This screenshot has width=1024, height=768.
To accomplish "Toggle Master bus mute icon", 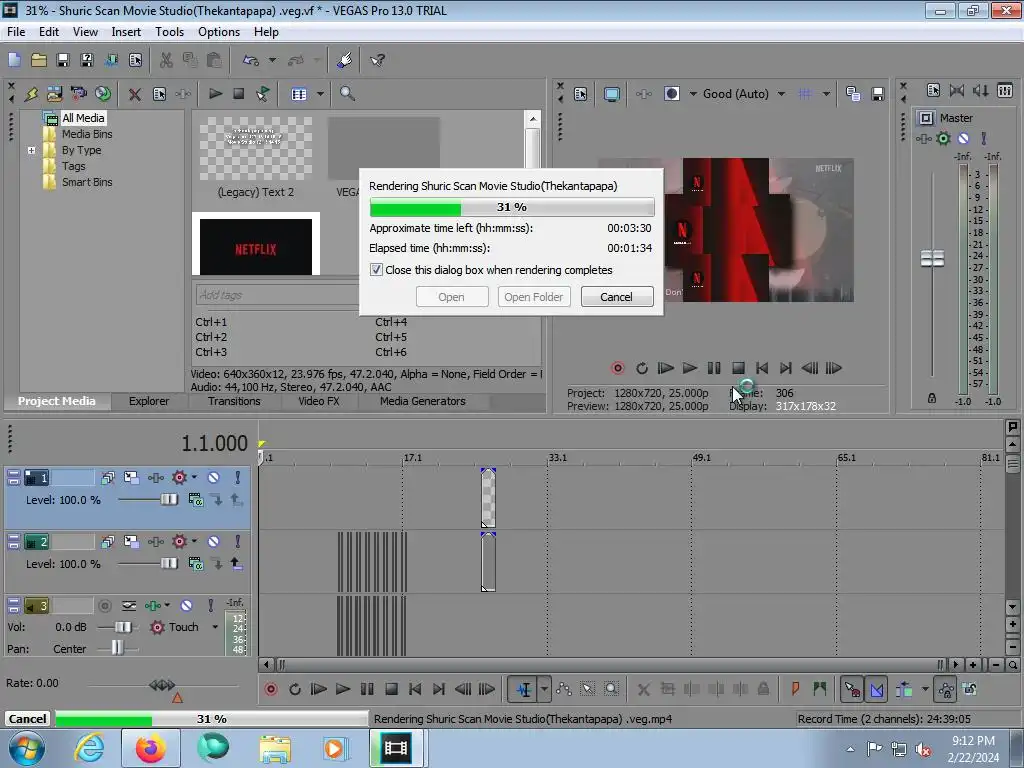I will (963, 138).
